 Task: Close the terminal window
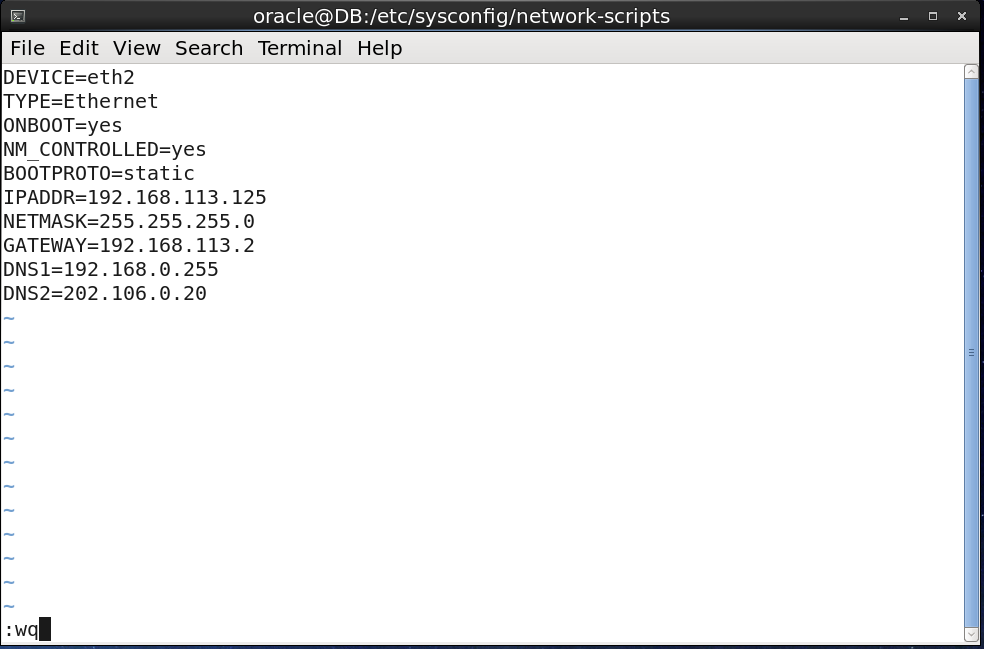(x=961, y=16)
